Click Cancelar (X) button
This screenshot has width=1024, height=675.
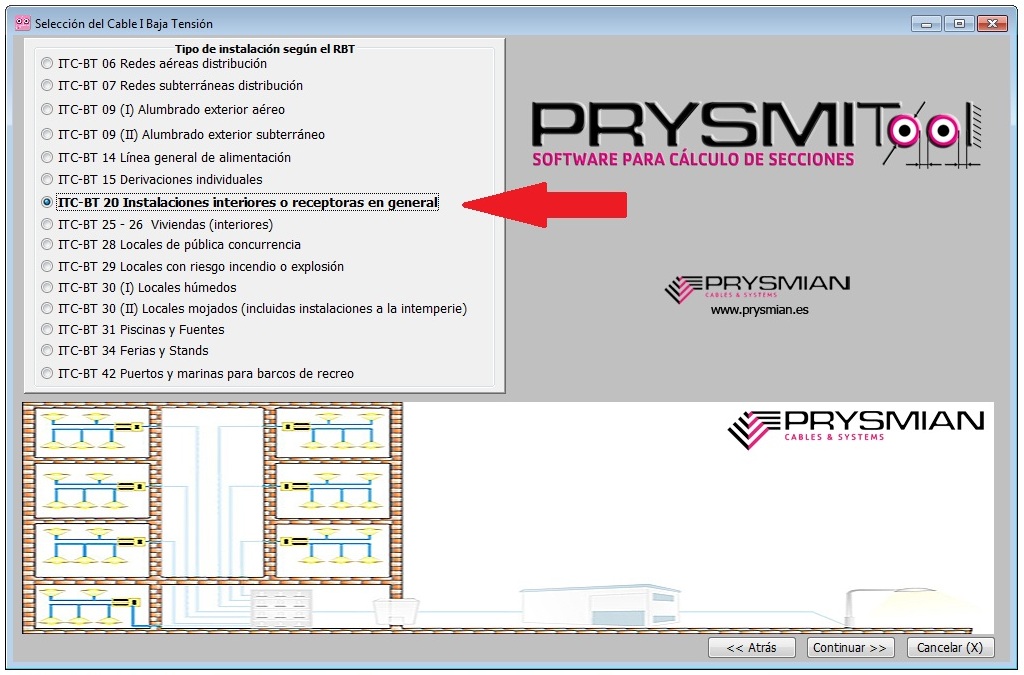pos(950,648)
